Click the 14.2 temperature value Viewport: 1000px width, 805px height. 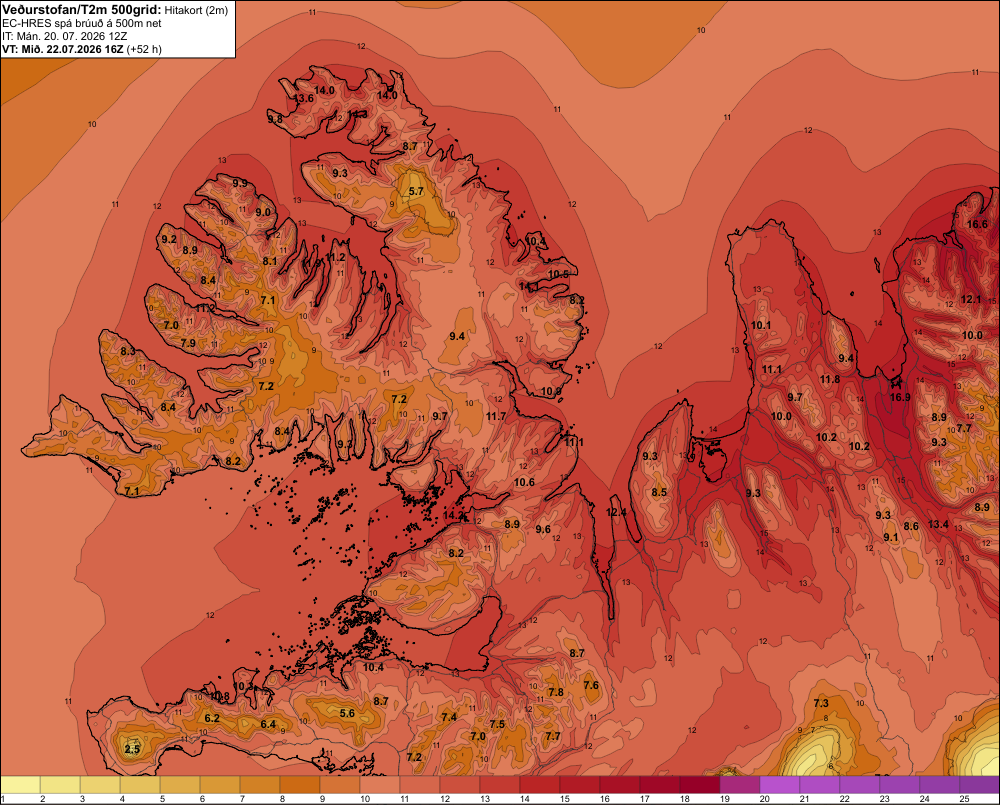(453, 515)
